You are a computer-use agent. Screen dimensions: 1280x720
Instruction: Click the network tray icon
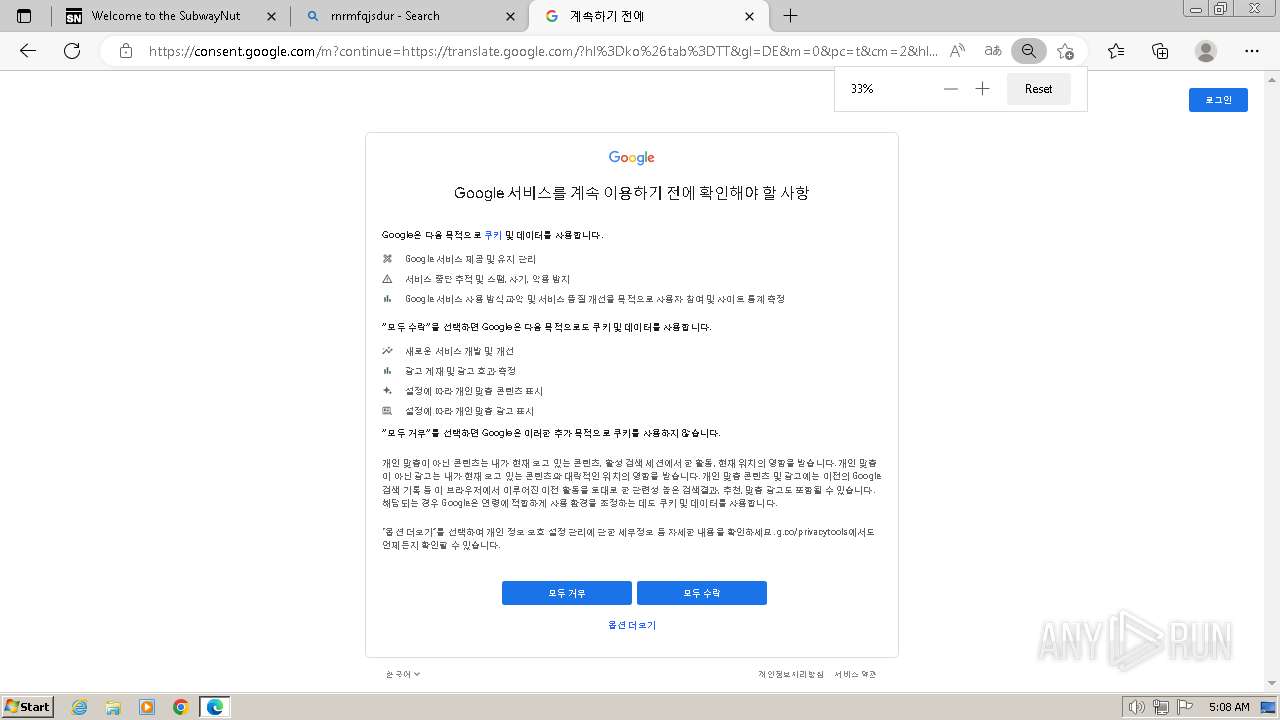pyautogui.click(x=1162, y=707)
